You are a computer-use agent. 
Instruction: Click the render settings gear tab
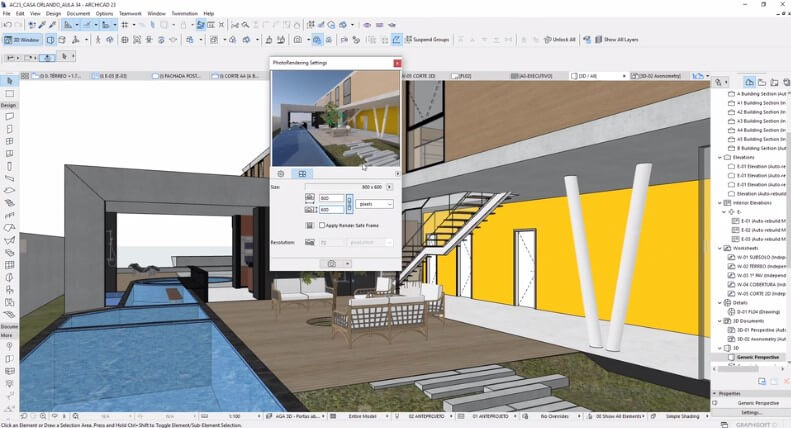pyautogui.click(x=281, y=174)
